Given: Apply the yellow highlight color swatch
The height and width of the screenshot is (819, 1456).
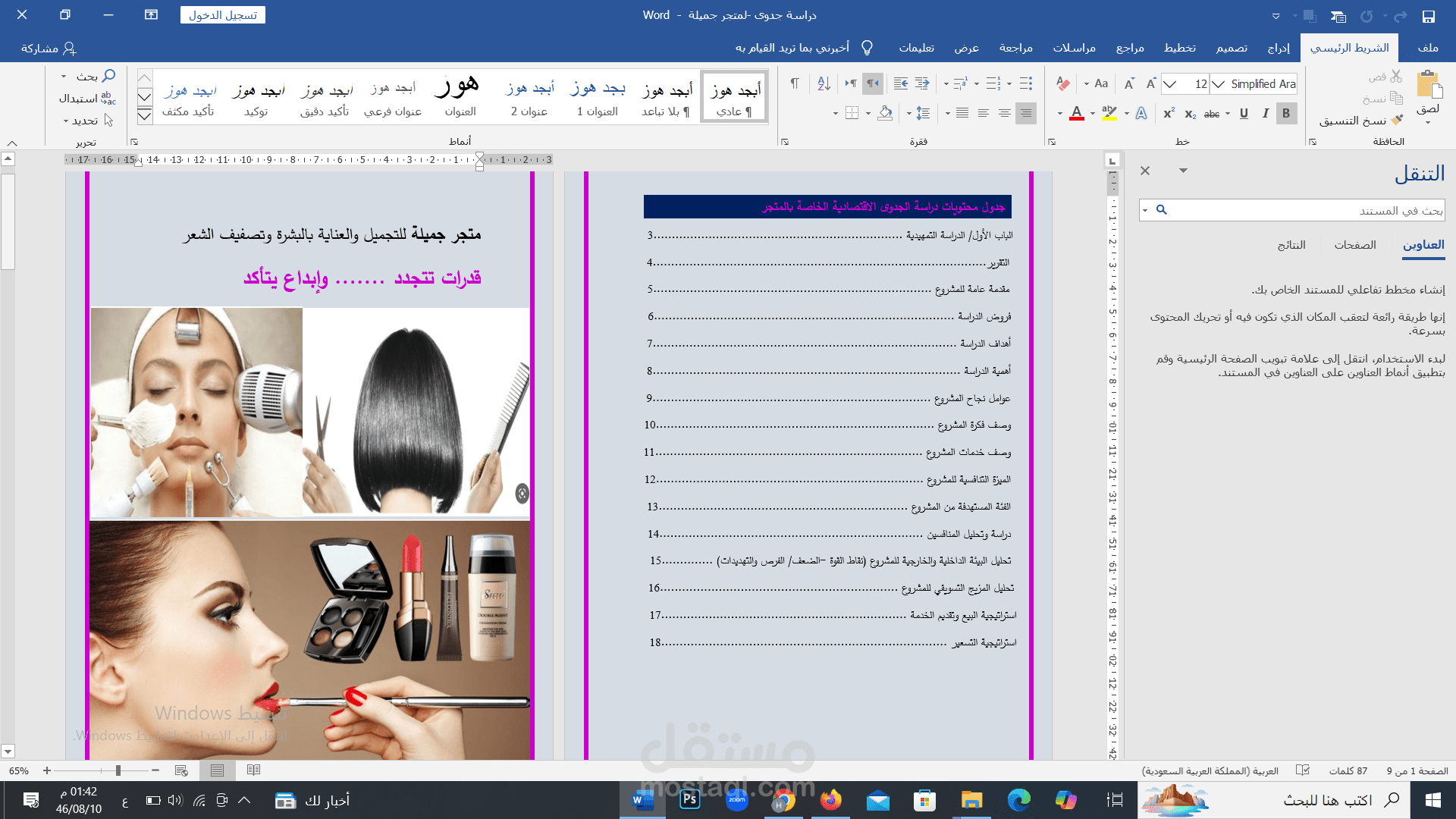Looking at the screenshot, I should tap(1109, 114).
